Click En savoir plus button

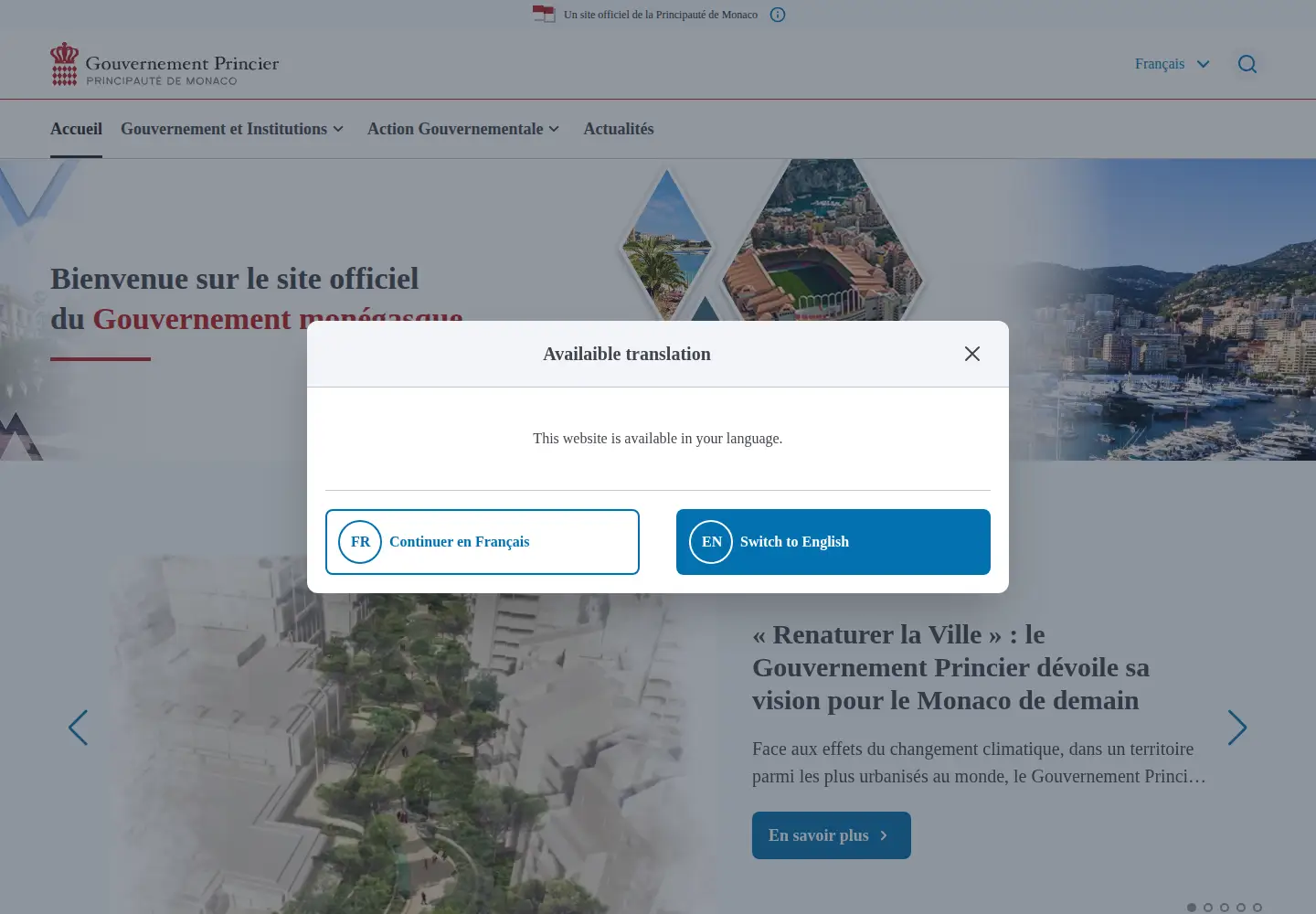(832, 835)
